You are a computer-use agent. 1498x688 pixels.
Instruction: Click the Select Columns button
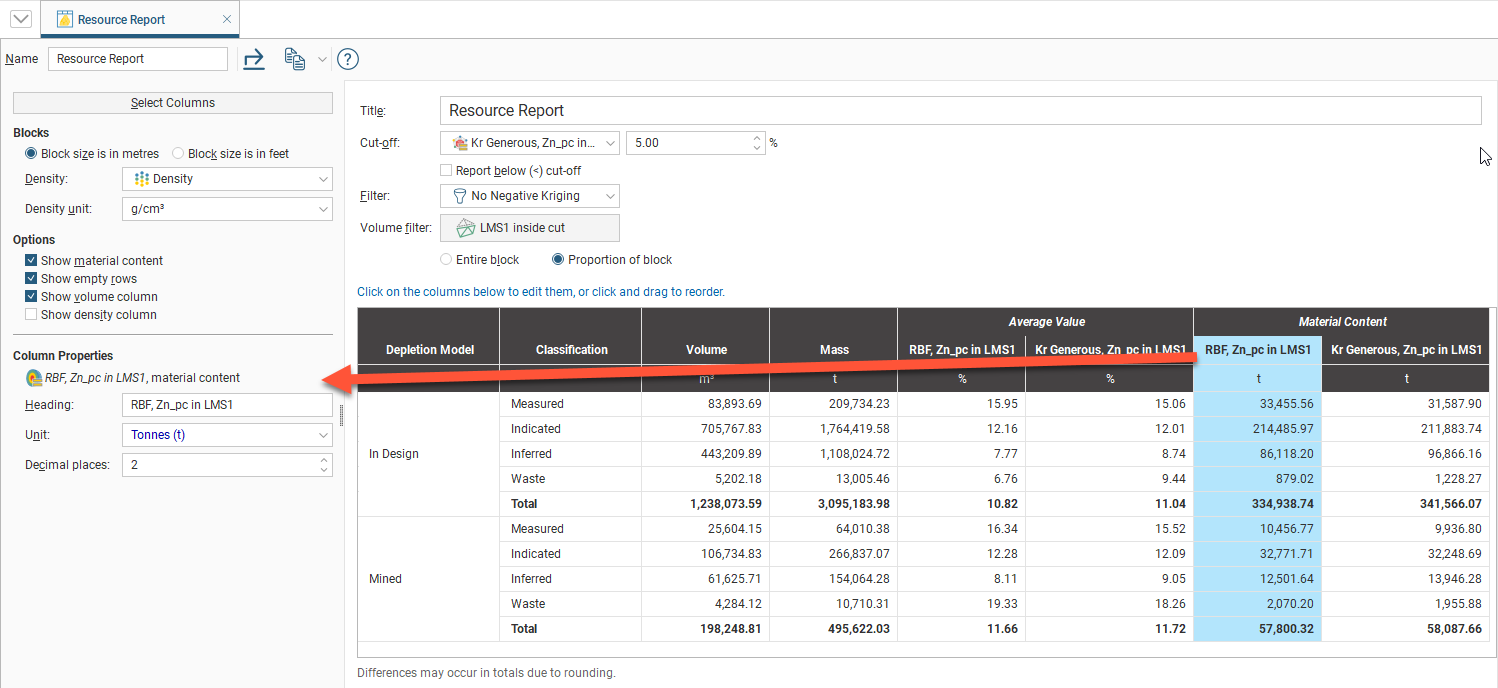[172, 102]
